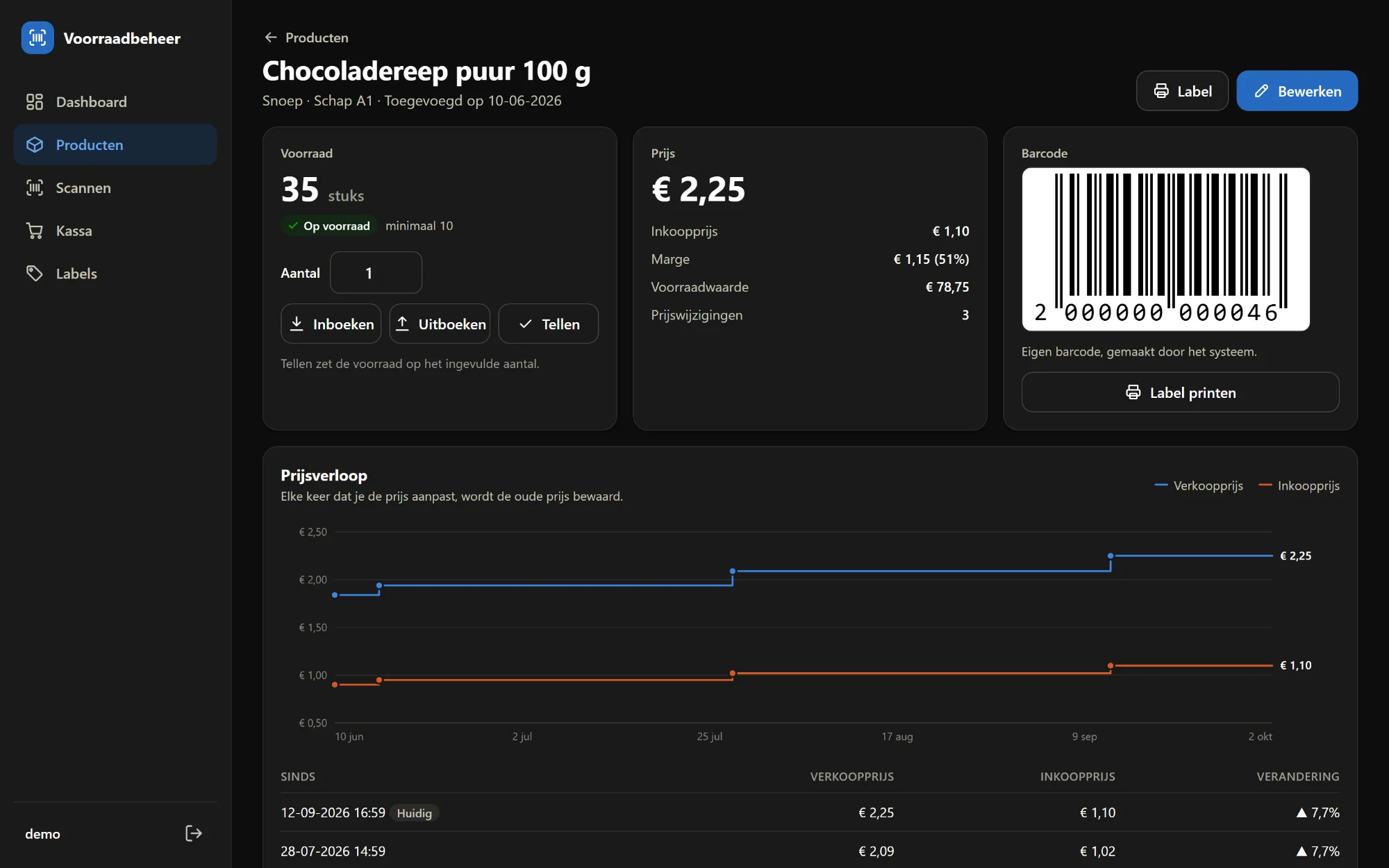
Task: Go to the Scannen page
Action: (115, 187)
